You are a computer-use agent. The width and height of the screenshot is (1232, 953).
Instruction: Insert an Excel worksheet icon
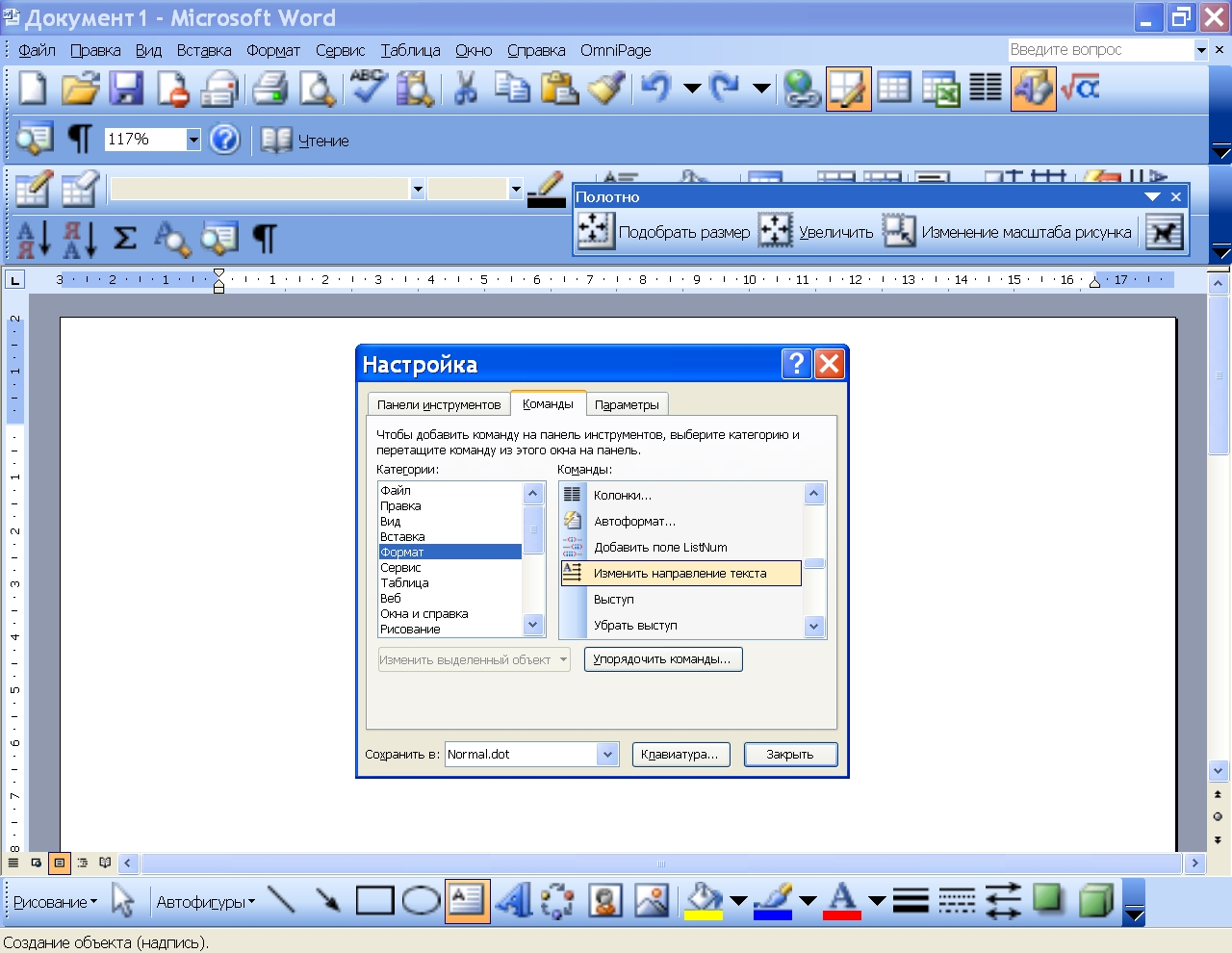(x=940, y=90)
